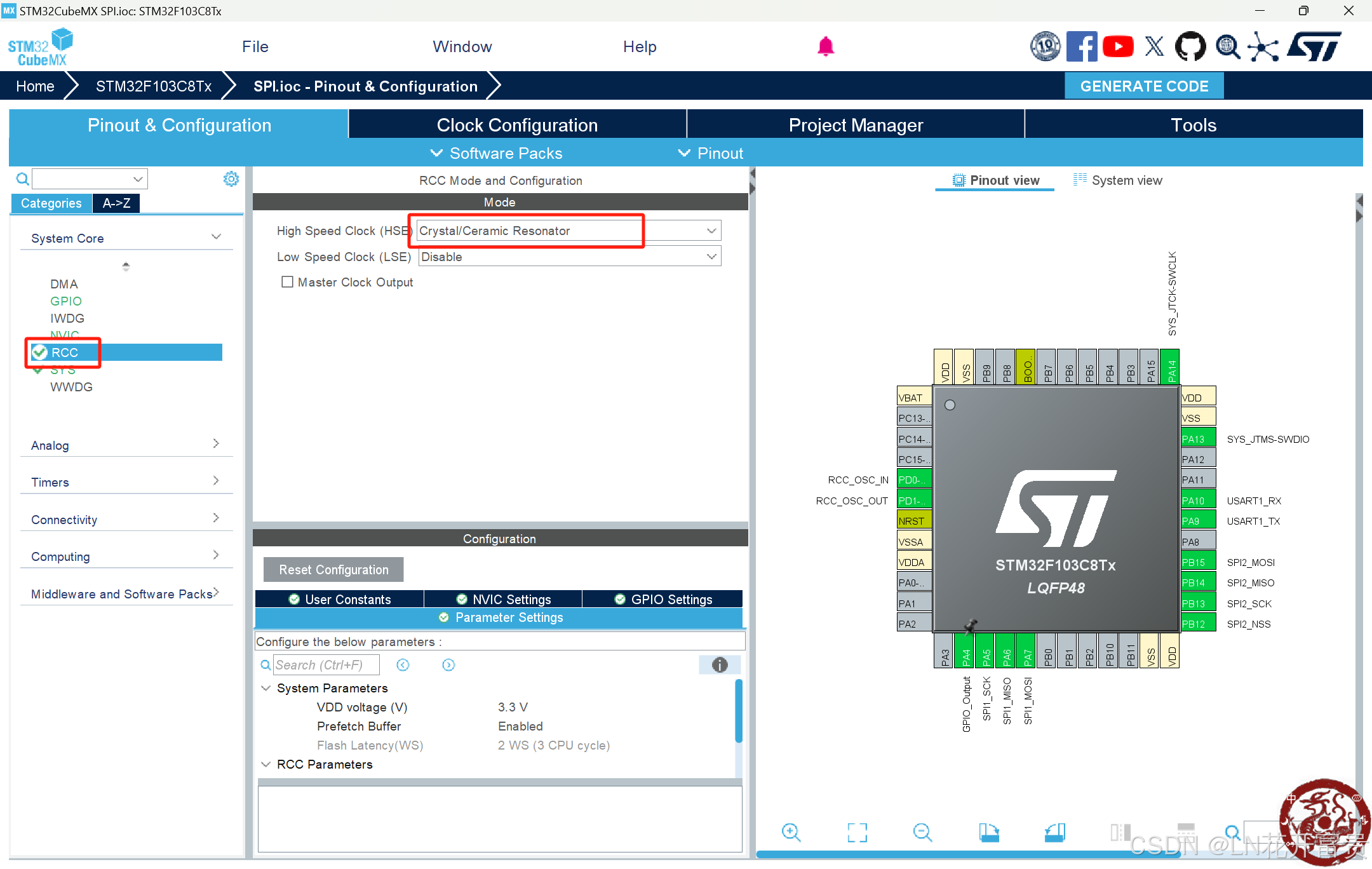The width and height of the screenshot is (1372, 869).
Task: Rotate the chip view counterclockwise
Action: pyautogui.click(x=1054, y=832)
